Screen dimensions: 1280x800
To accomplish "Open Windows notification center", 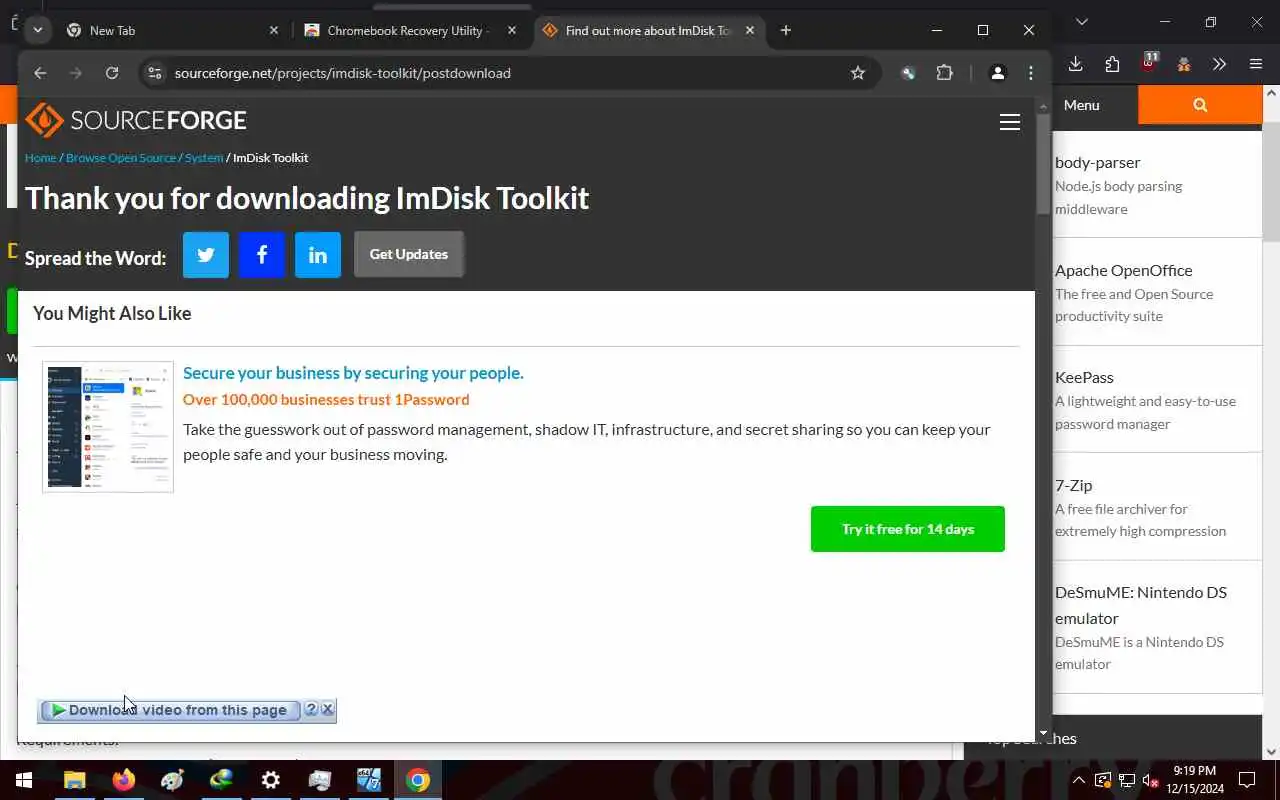I will coord(1247,780).
